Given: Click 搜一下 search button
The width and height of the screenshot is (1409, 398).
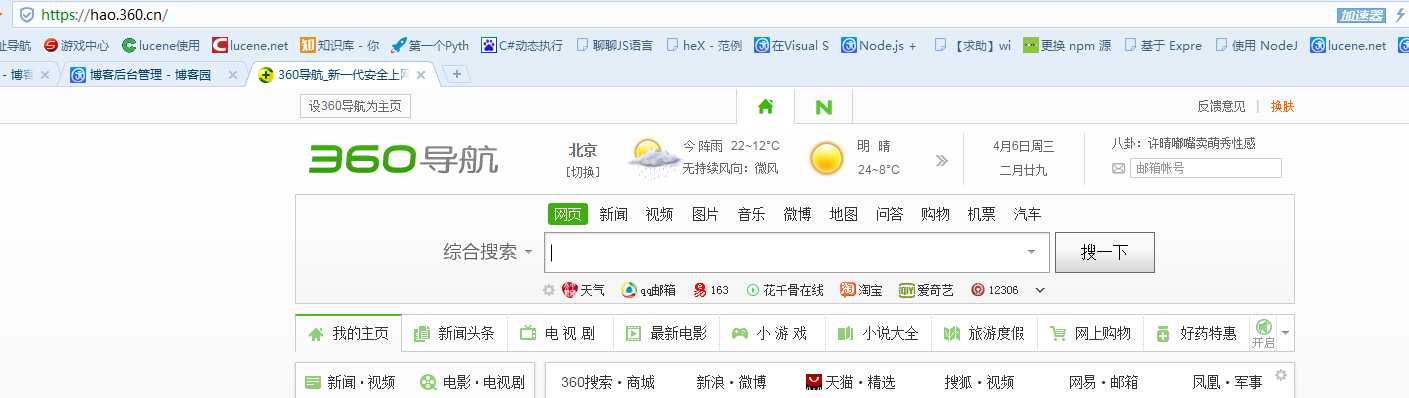Looking at the screenshot, I should 1104,252.
